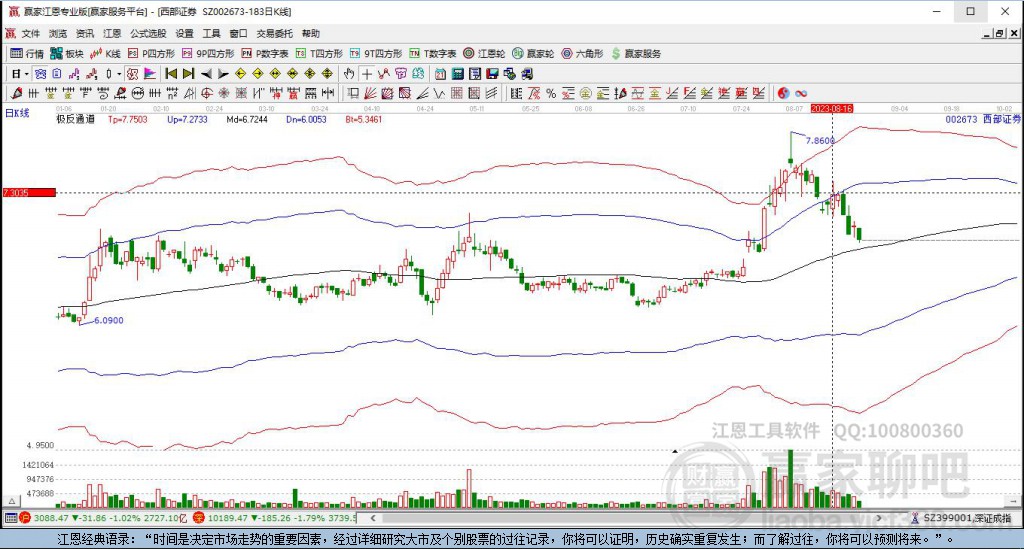Screen dimensions: 1024x549
Task: Click the 7.8600 high price label
Action: (820, 140)
